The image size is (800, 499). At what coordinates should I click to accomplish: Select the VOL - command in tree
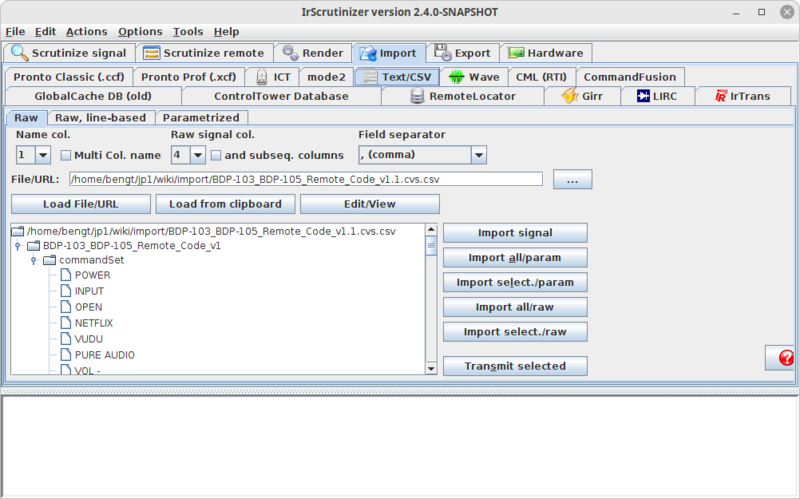tap(88, 370)
